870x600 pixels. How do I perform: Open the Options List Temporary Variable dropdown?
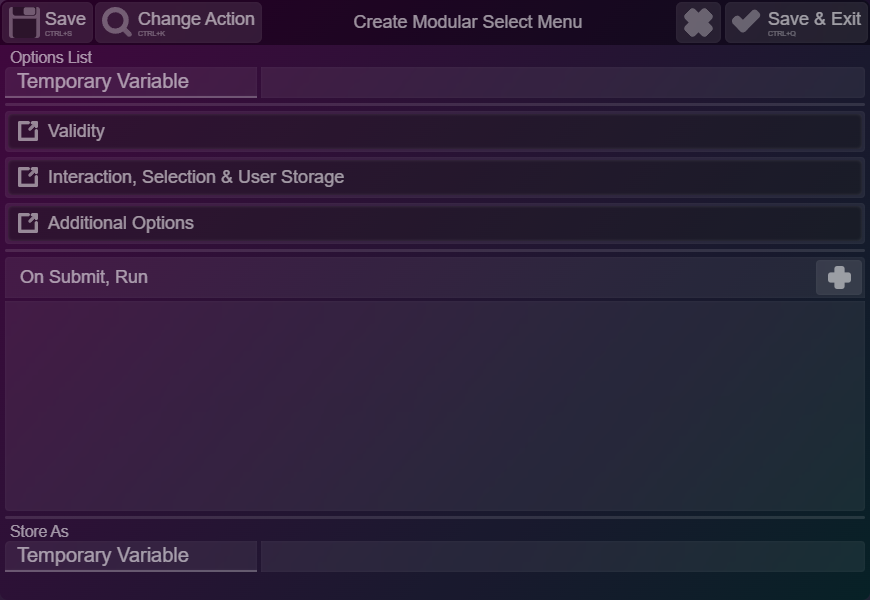click(131, 82)
